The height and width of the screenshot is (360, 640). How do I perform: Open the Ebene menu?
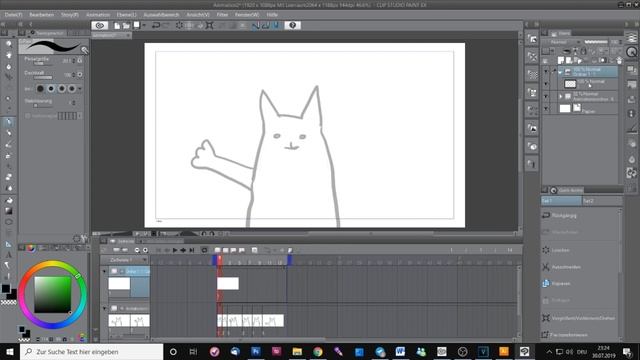(x=127, y=15)
